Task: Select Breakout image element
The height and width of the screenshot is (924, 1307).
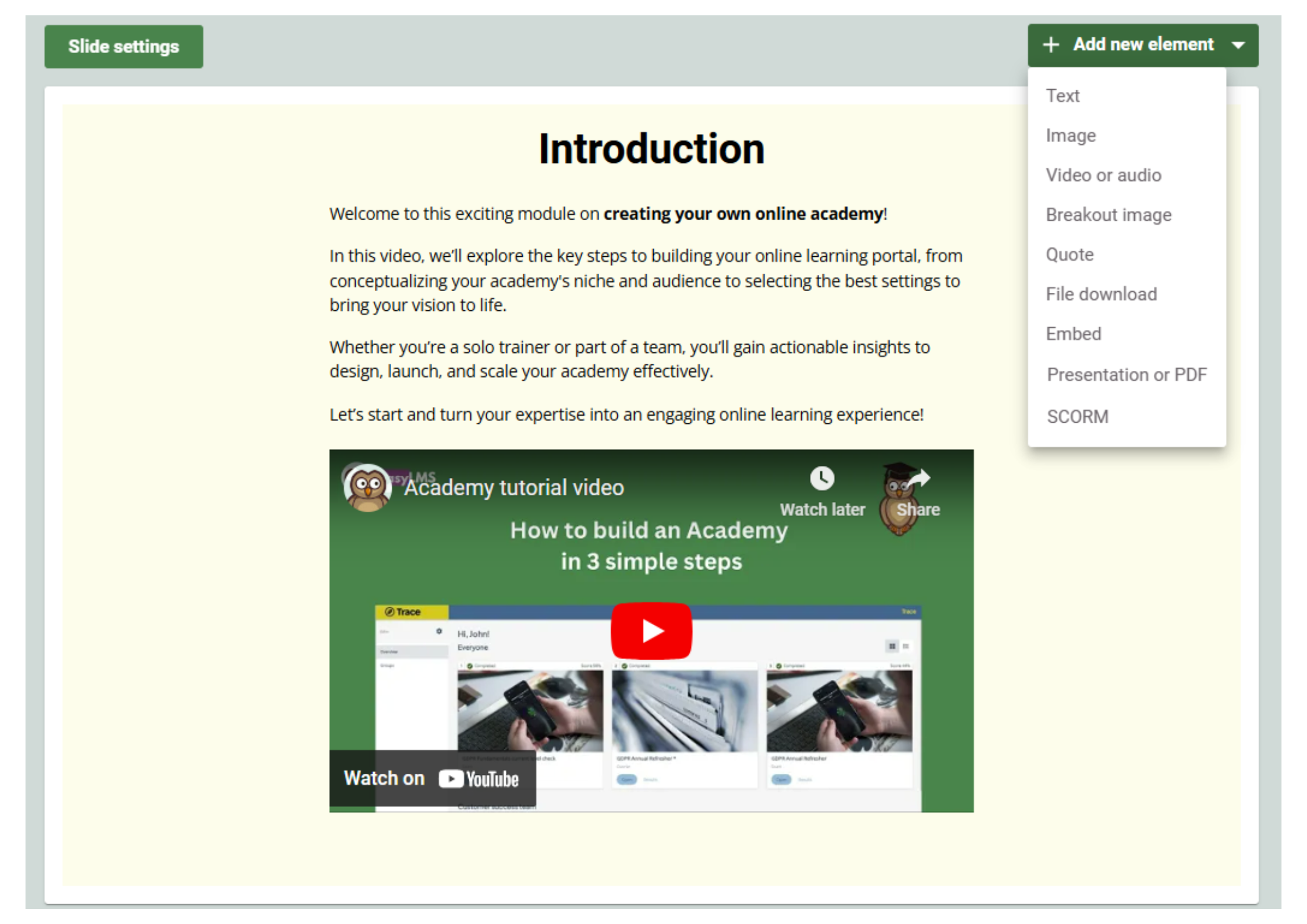Action: coord(1108,215)
